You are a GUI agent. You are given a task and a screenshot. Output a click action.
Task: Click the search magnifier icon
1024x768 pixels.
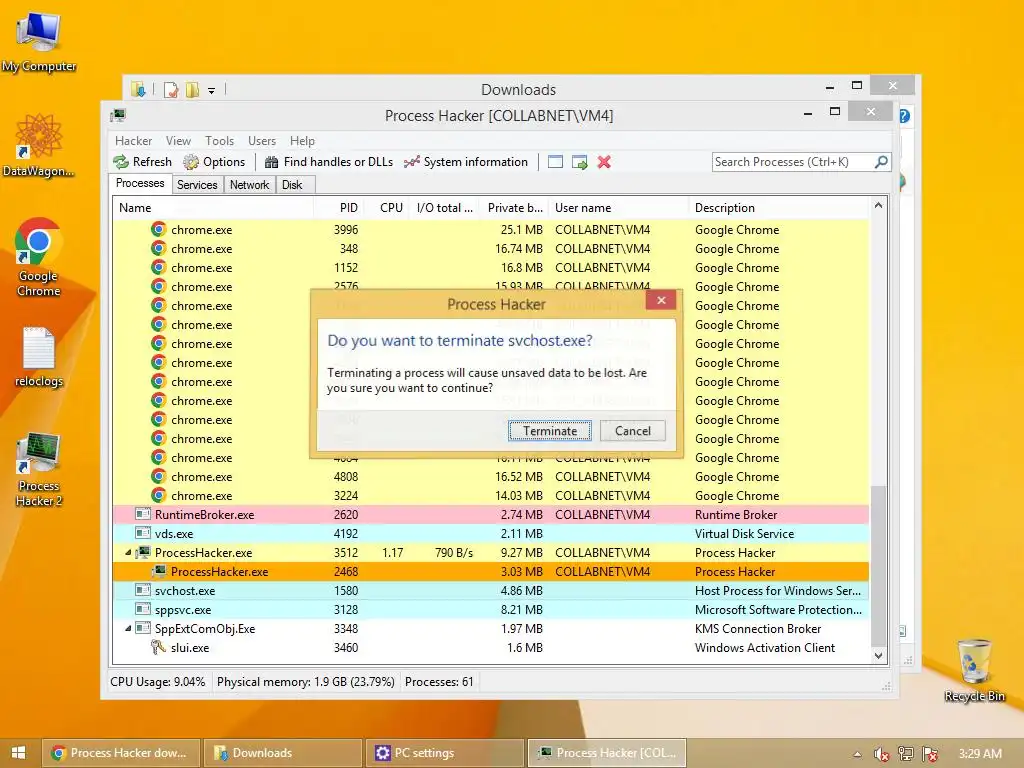click(x=881, y=161)
